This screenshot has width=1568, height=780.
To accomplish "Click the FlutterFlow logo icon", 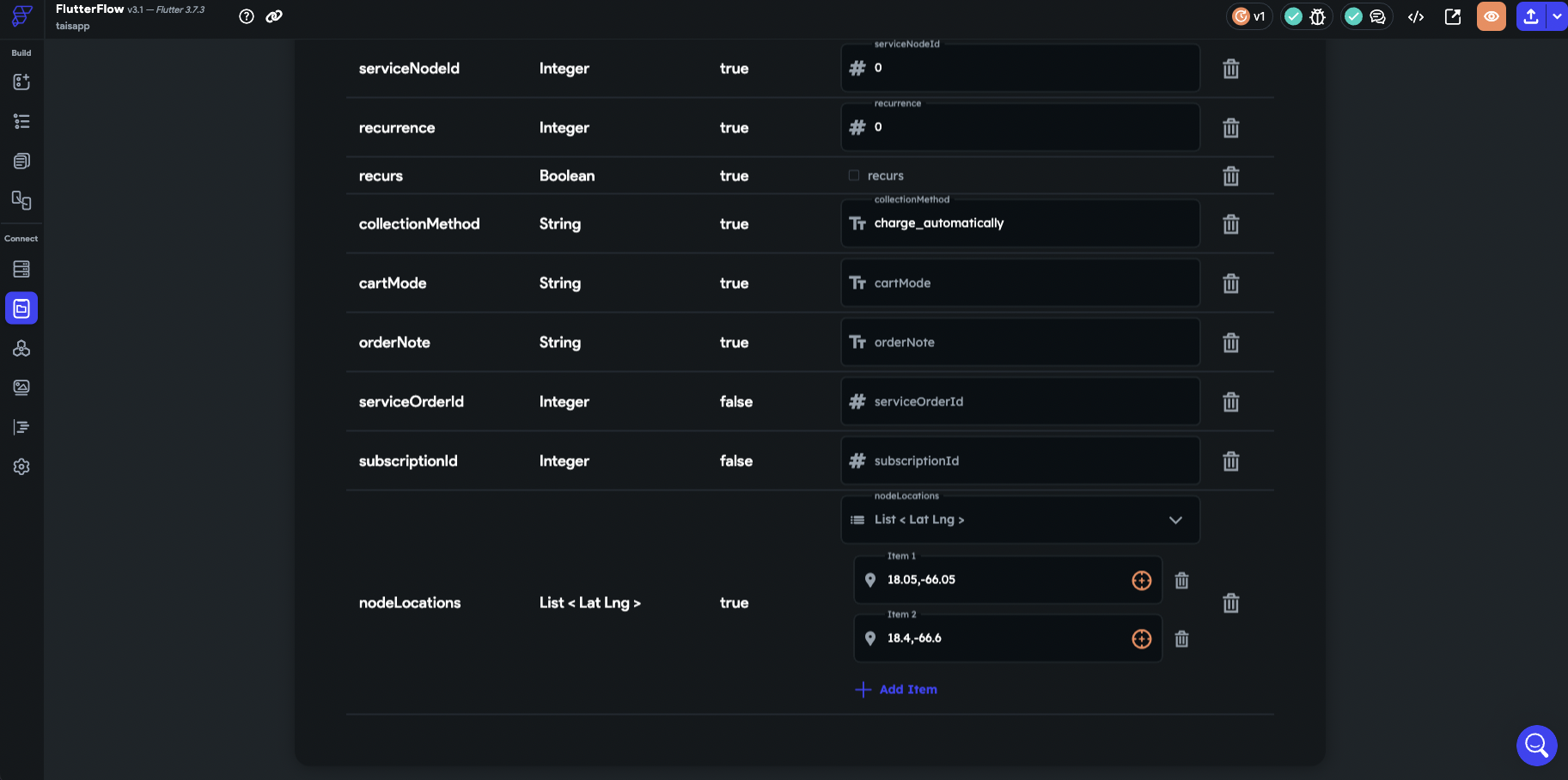I will pos(21,15).
